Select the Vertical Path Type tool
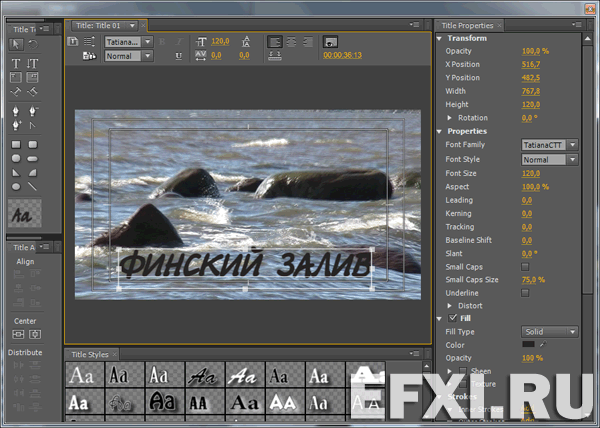The image size is (600, 428). pyautogui.click(x=33, y=92)
